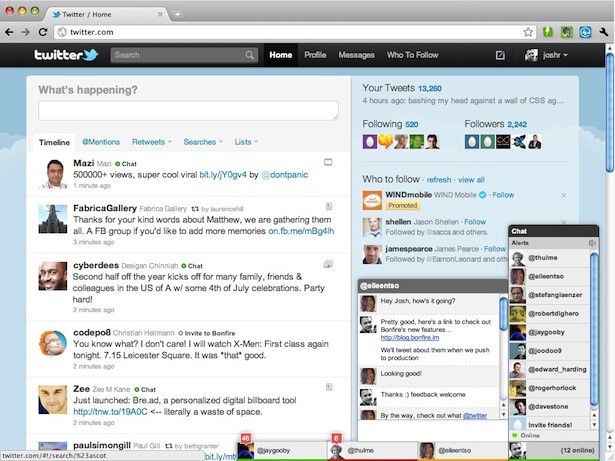615x461 pixels.
Task: Open the browser wrench settings menu
Action: point(604,32)
